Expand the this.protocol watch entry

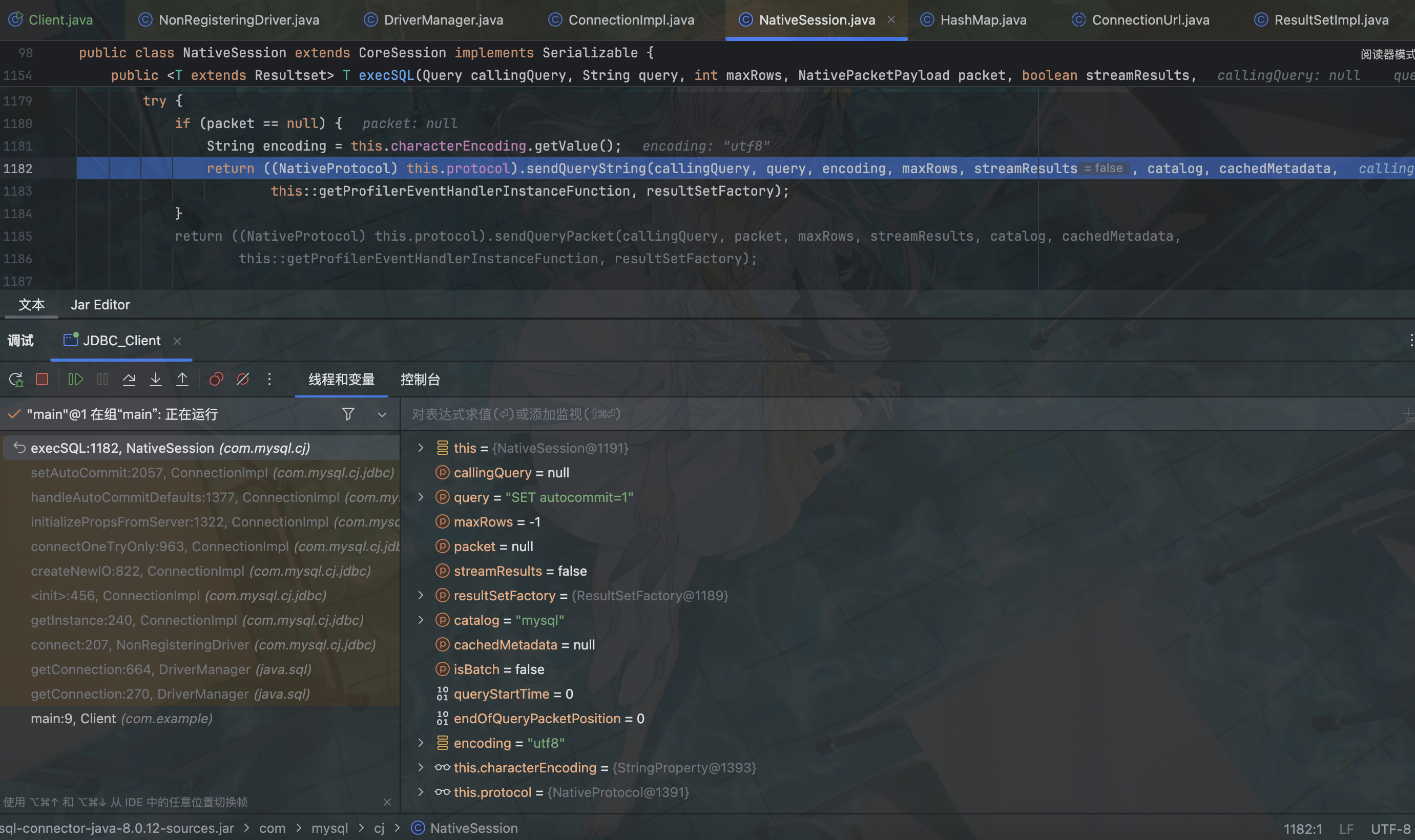tap(421, 792)
